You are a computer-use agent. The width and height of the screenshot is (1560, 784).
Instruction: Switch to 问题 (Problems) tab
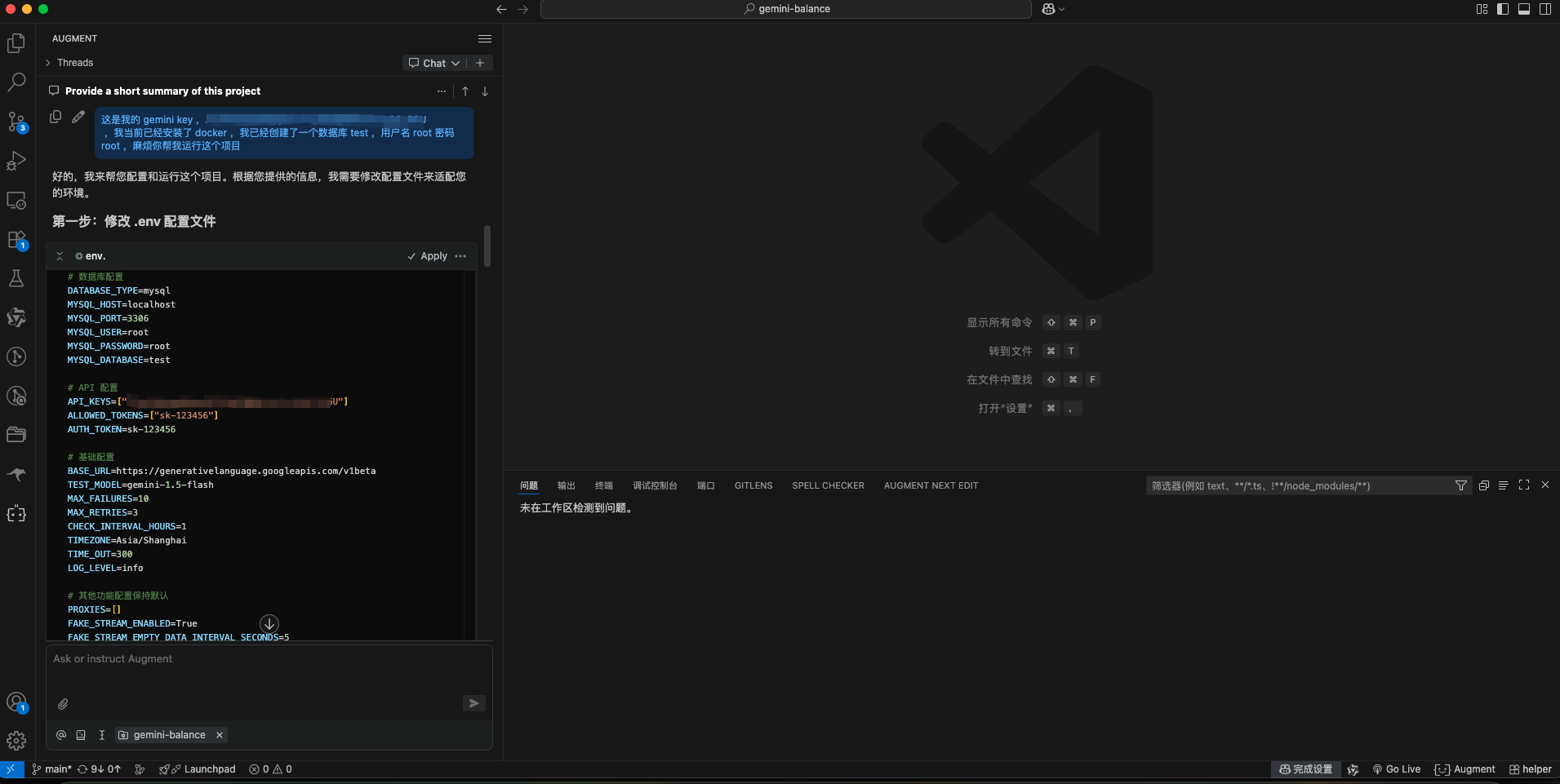coord(529,485)
